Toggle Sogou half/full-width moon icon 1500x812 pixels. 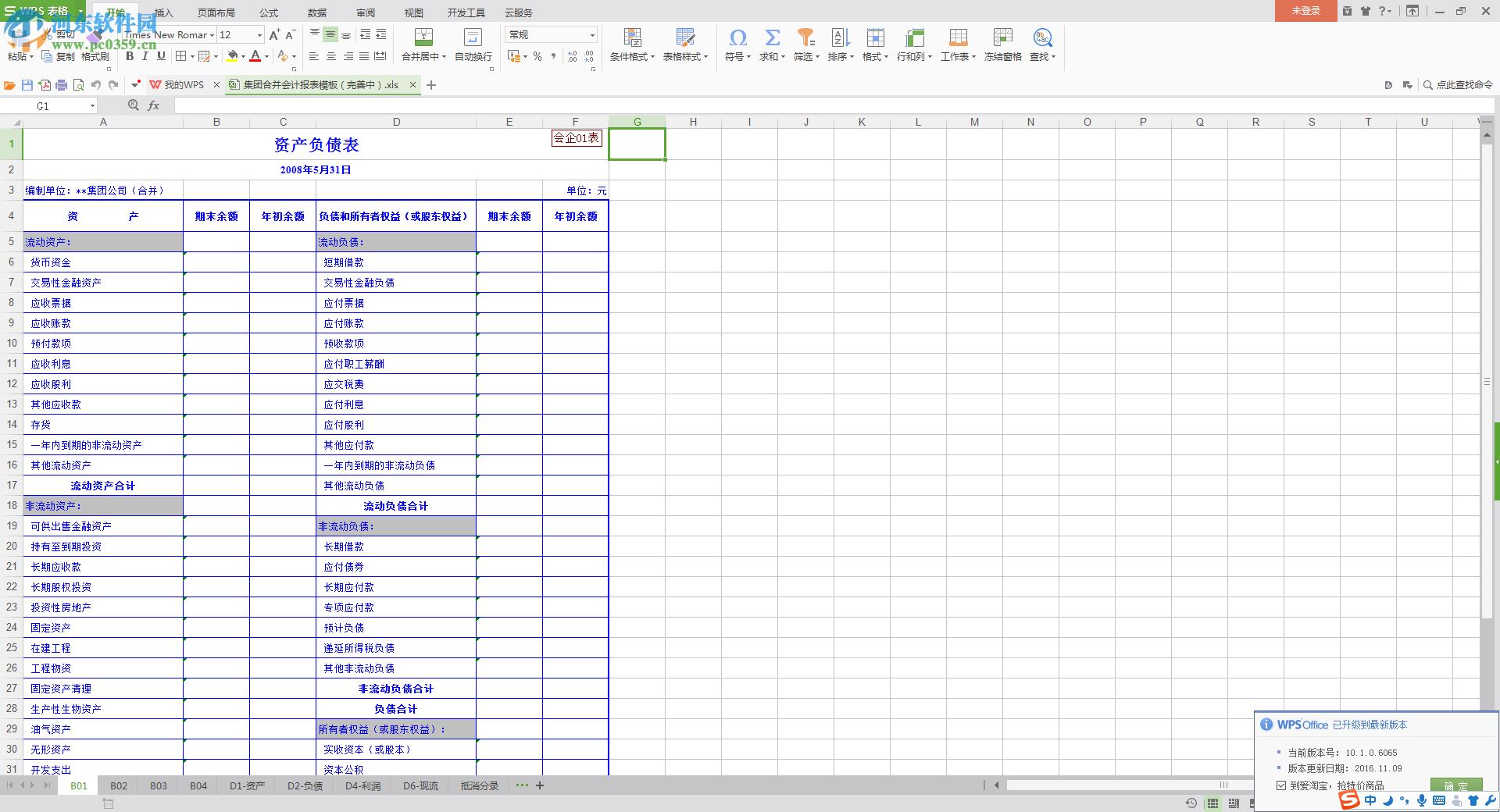tap(1387, 800)
